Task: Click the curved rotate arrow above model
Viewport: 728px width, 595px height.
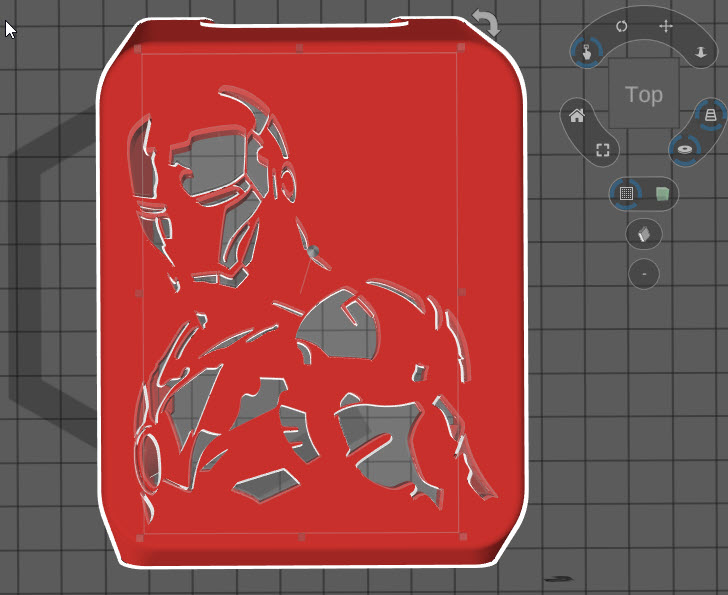Action: pyautogui.click(x=487, y=23)
